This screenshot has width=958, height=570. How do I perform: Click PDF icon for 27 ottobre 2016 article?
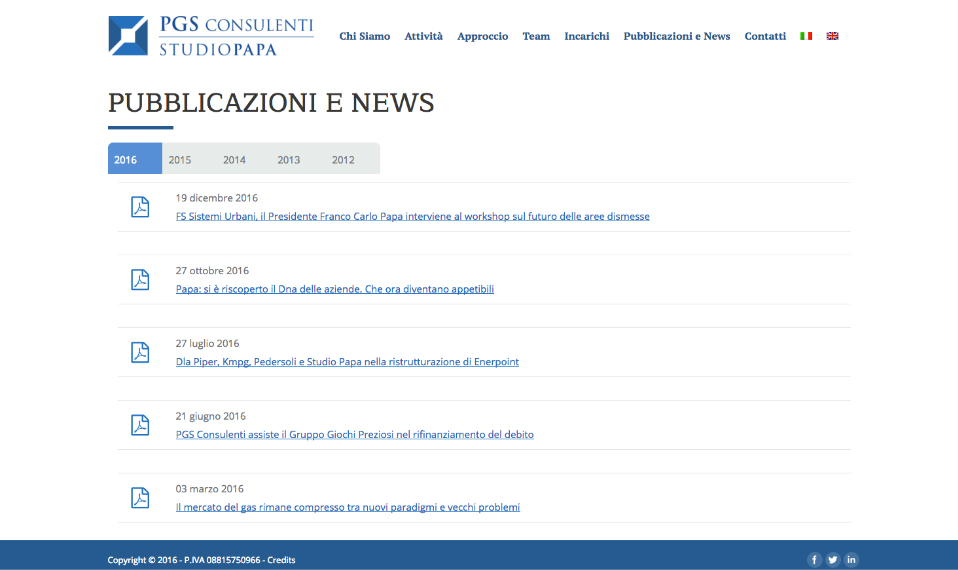click(140, 280)
